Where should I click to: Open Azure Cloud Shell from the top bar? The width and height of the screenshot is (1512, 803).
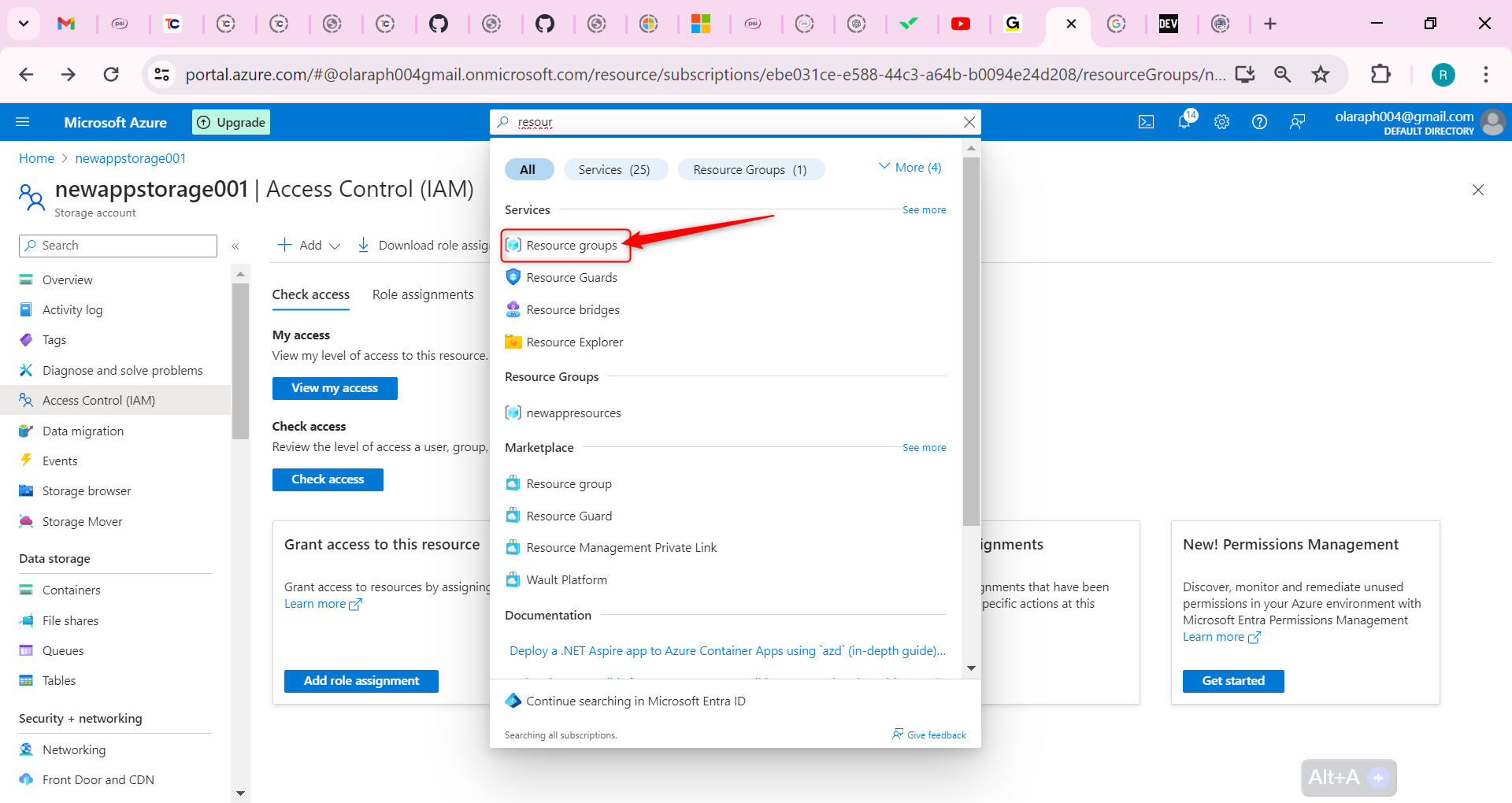tap(1146, 122)
